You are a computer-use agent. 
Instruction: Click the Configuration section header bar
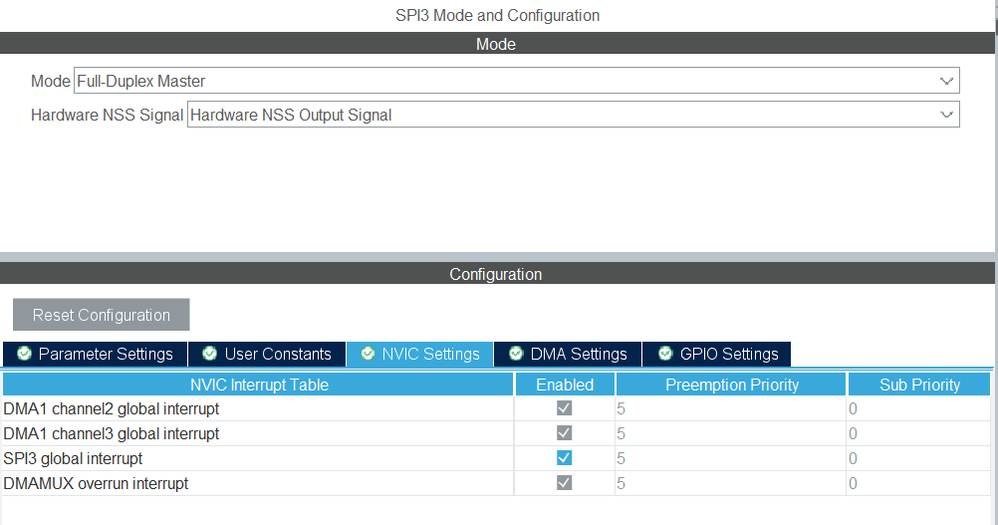[x=496, y=274]
